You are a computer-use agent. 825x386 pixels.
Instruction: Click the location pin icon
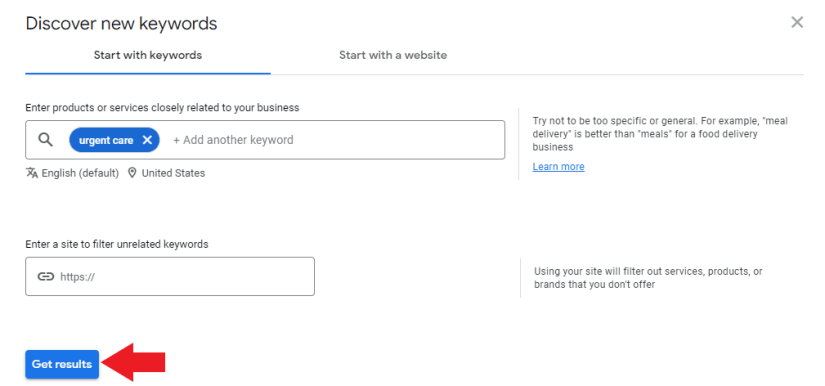(x=132, y=172)
